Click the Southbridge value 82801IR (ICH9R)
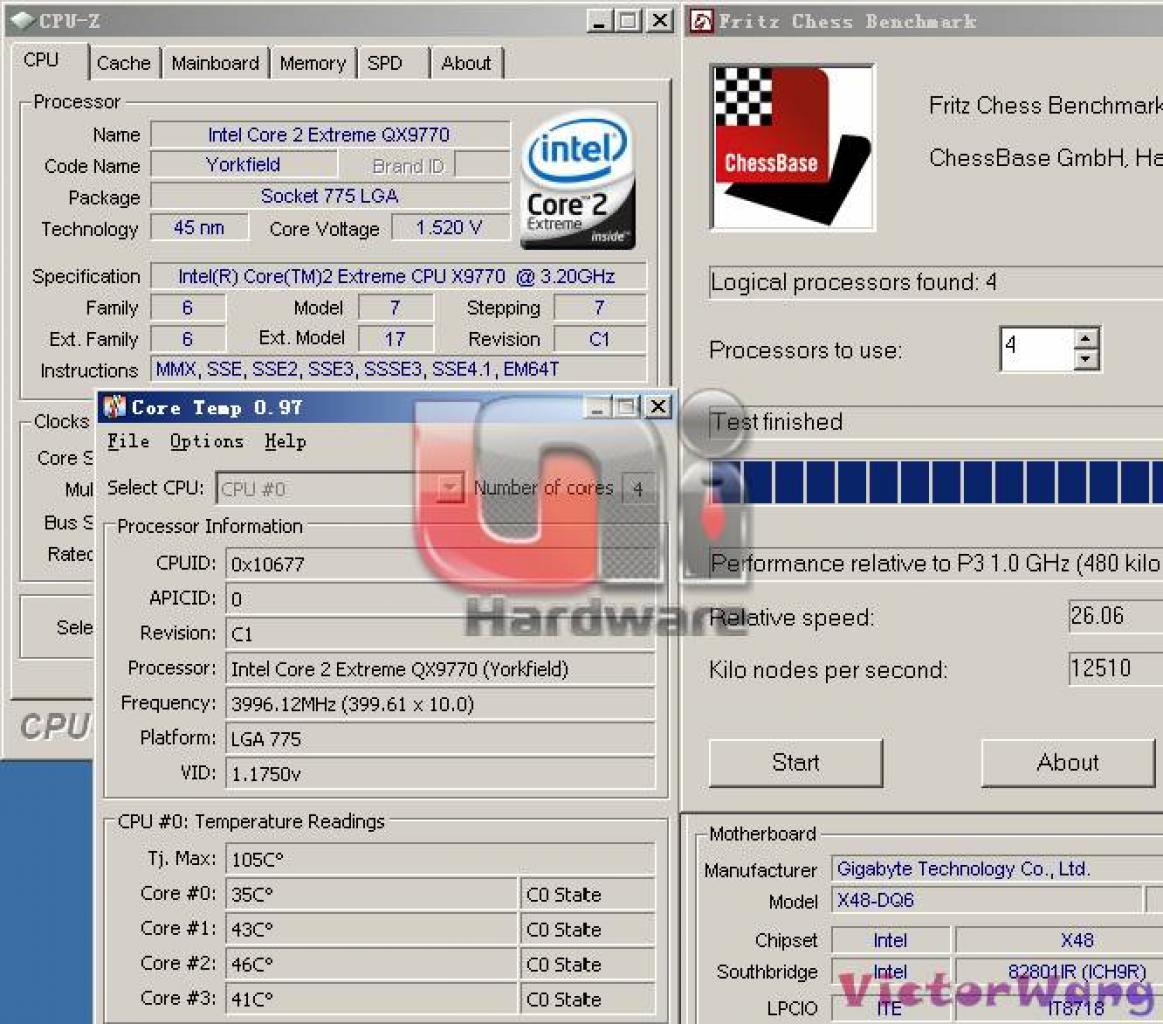1163x1024 pixels. [1059, 971]
